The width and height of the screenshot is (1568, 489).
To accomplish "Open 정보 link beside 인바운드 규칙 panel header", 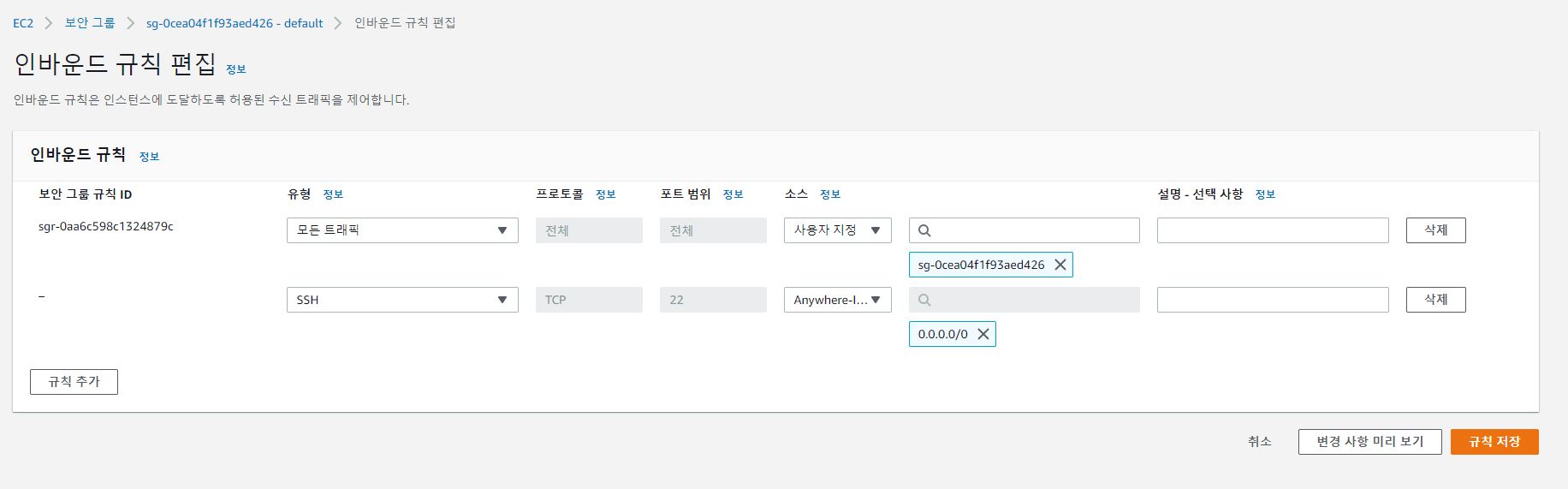I will tap(149, 157).
